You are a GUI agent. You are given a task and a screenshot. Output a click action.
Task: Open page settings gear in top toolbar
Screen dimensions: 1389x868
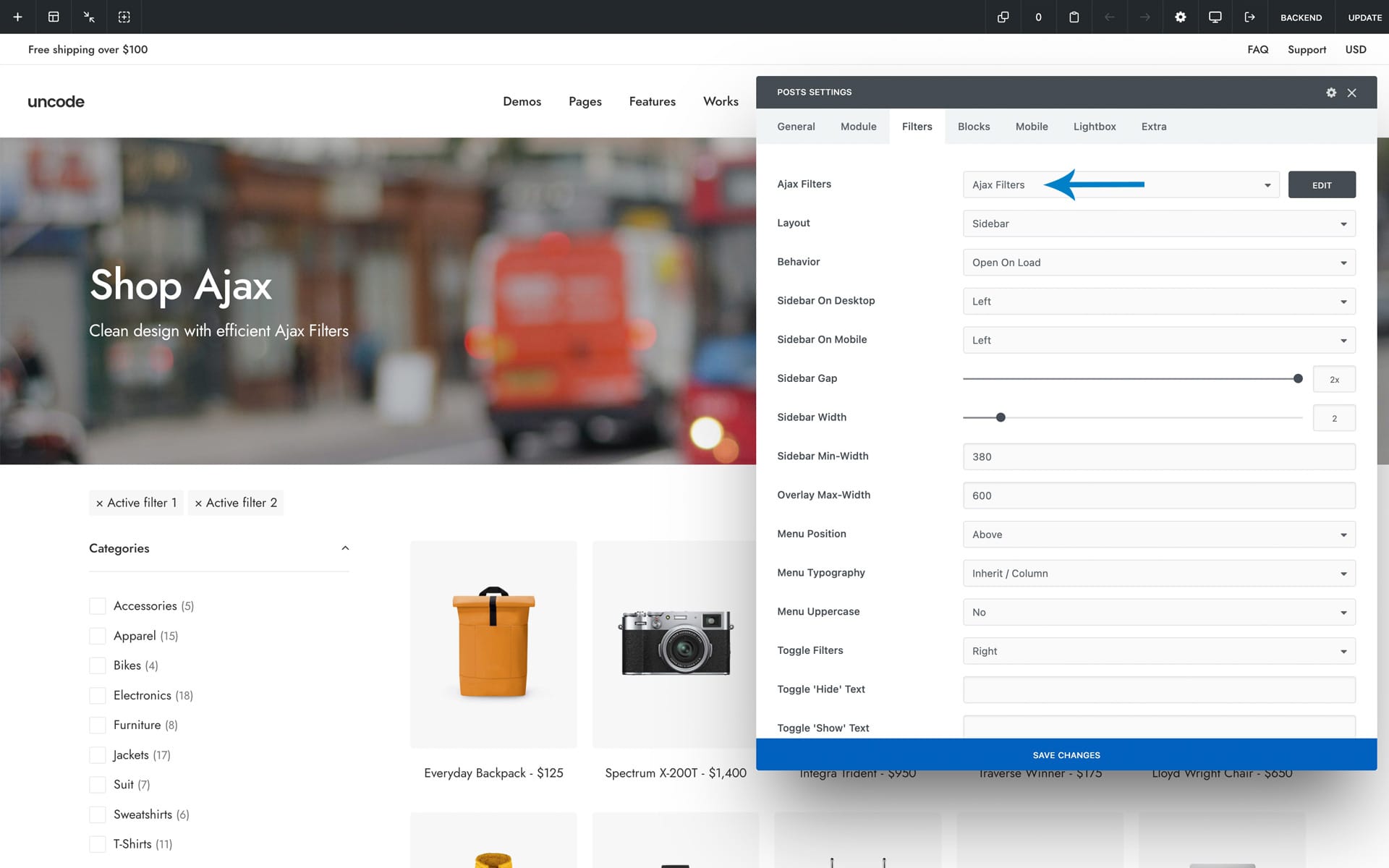point(1180,17)
